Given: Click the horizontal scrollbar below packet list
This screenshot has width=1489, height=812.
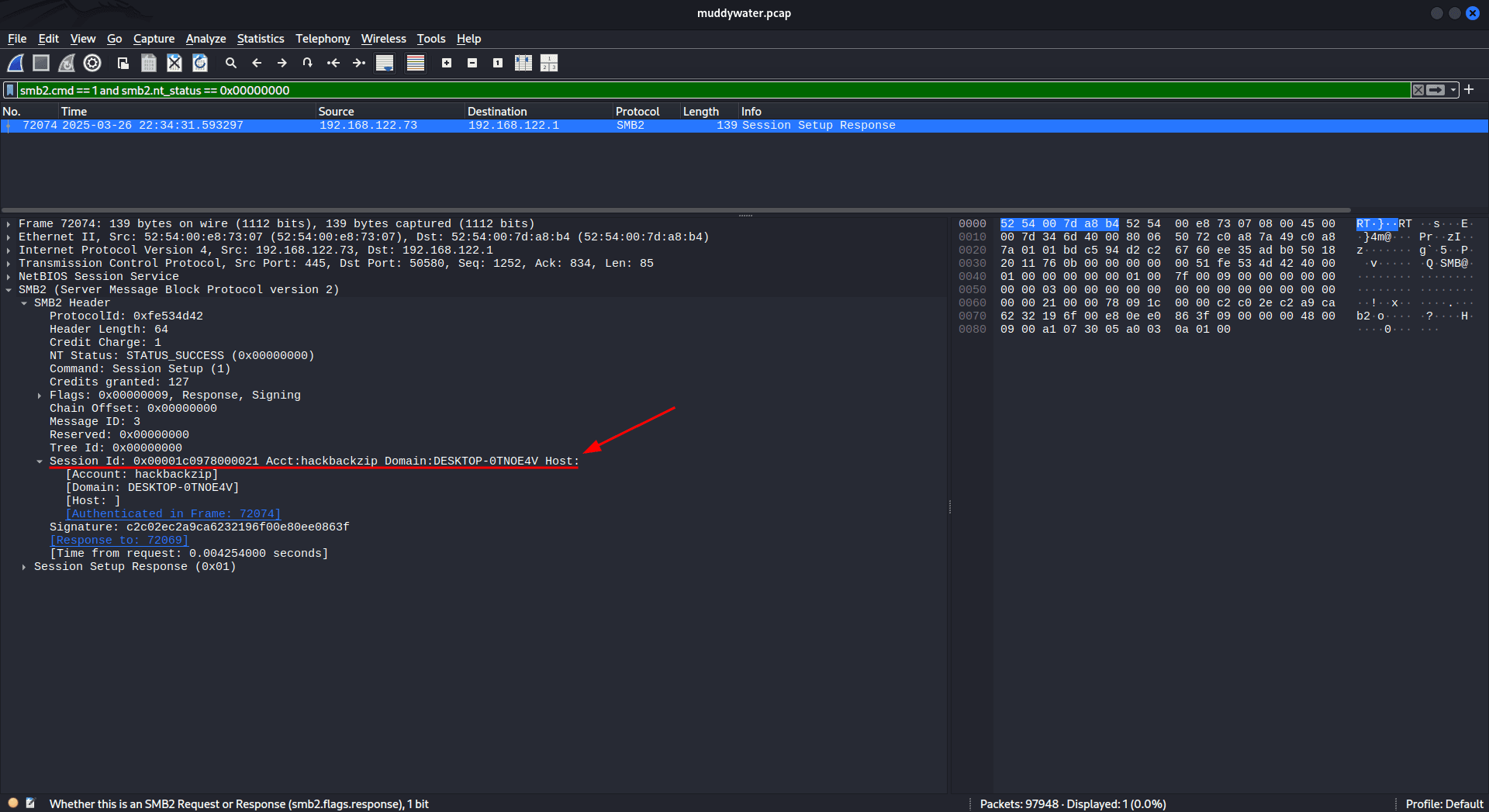Looking at the screenshot, I should point(675,210).
